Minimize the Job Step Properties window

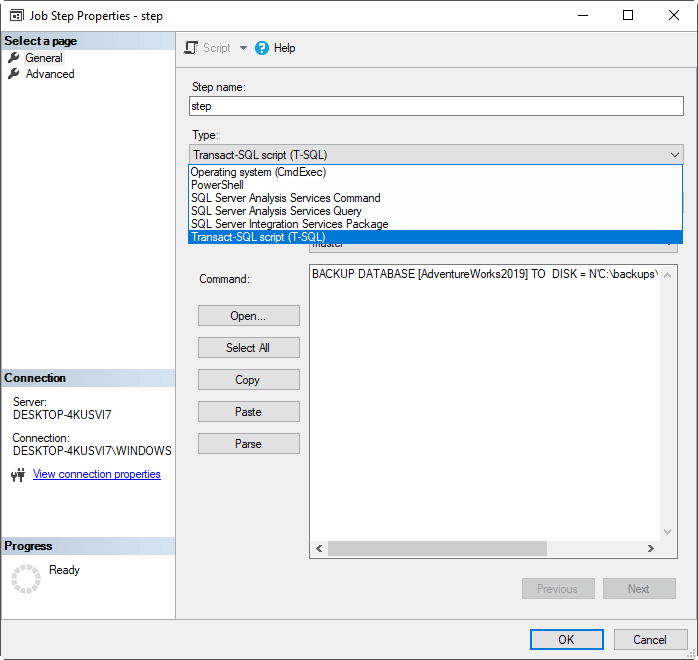(583, 15)
